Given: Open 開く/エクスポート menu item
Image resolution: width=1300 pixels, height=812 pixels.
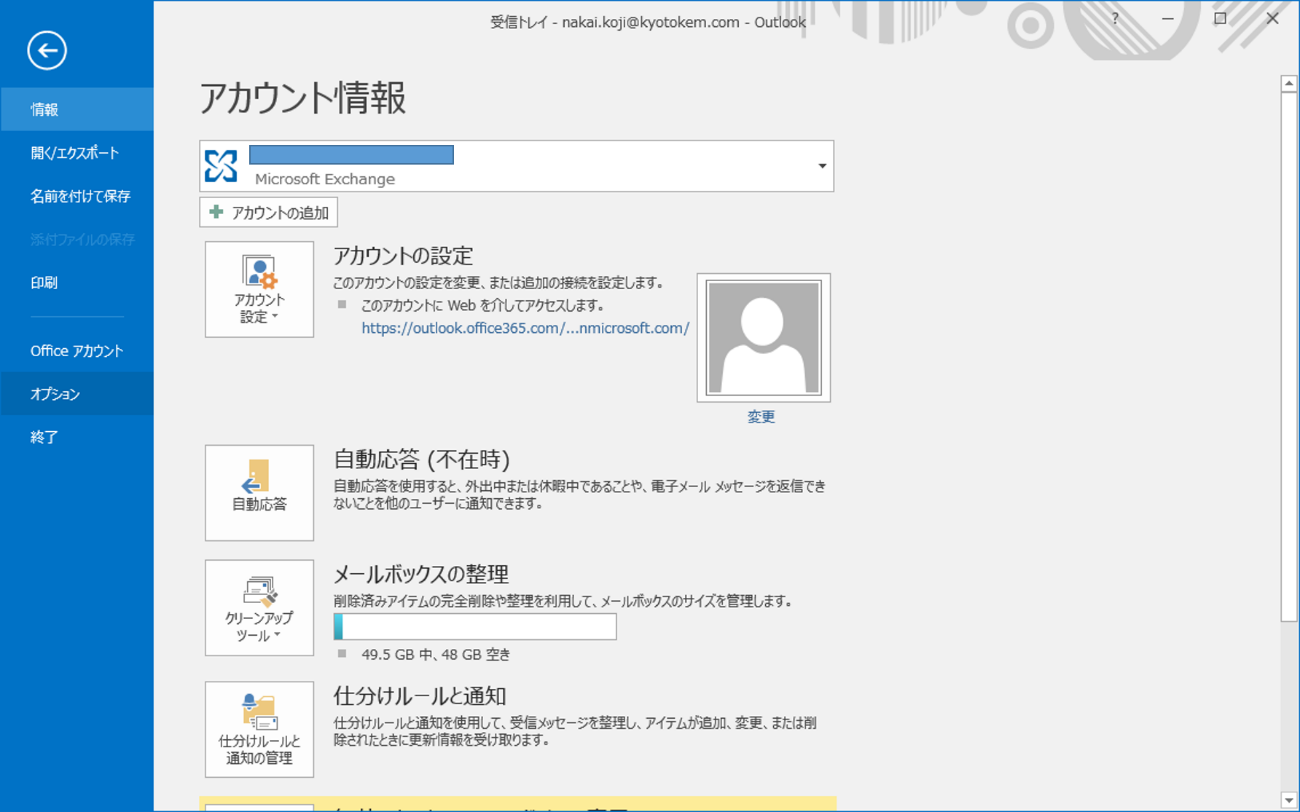Looking at the screenshot, I should [75, 153].
